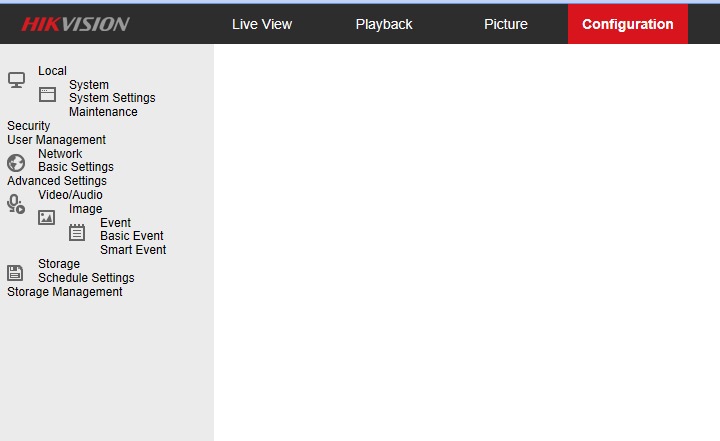Select Maintenance in the sidebar

pos(103,112)
